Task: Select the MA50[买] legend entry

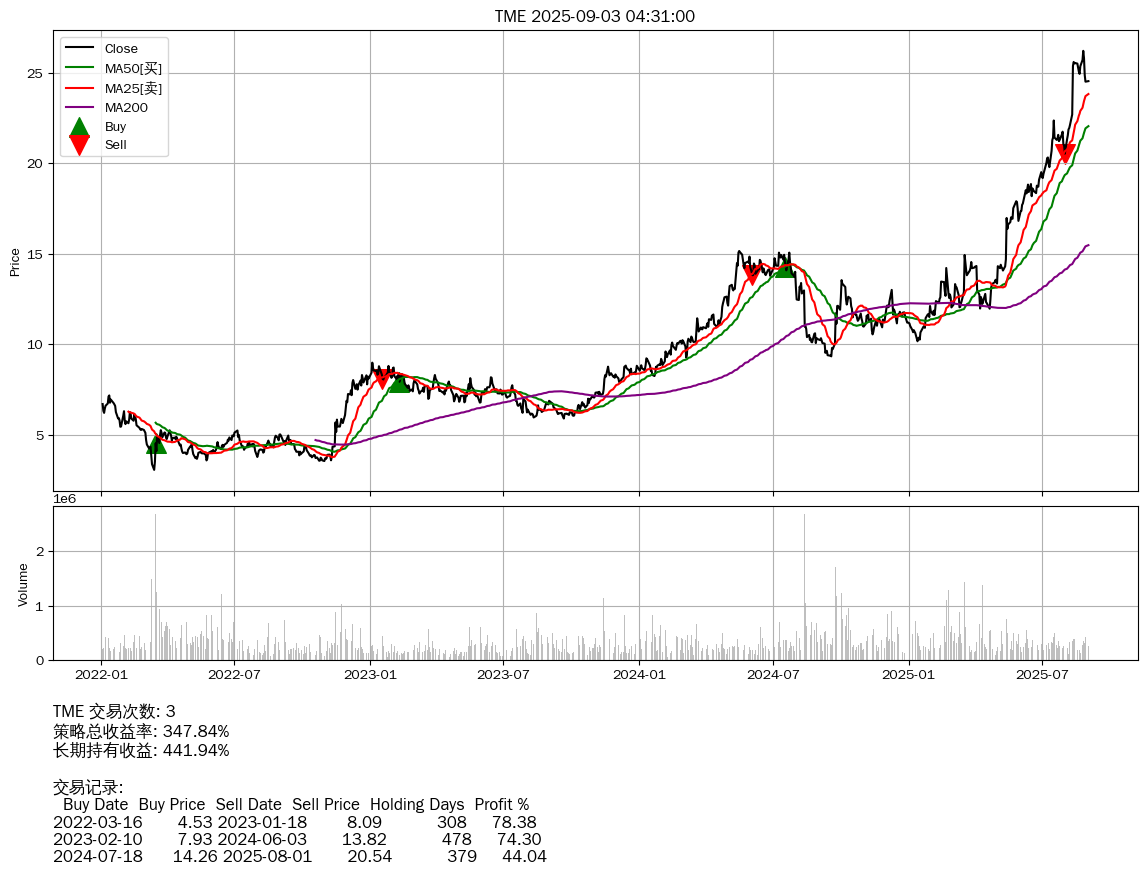Action: click(x=133, y=68)
